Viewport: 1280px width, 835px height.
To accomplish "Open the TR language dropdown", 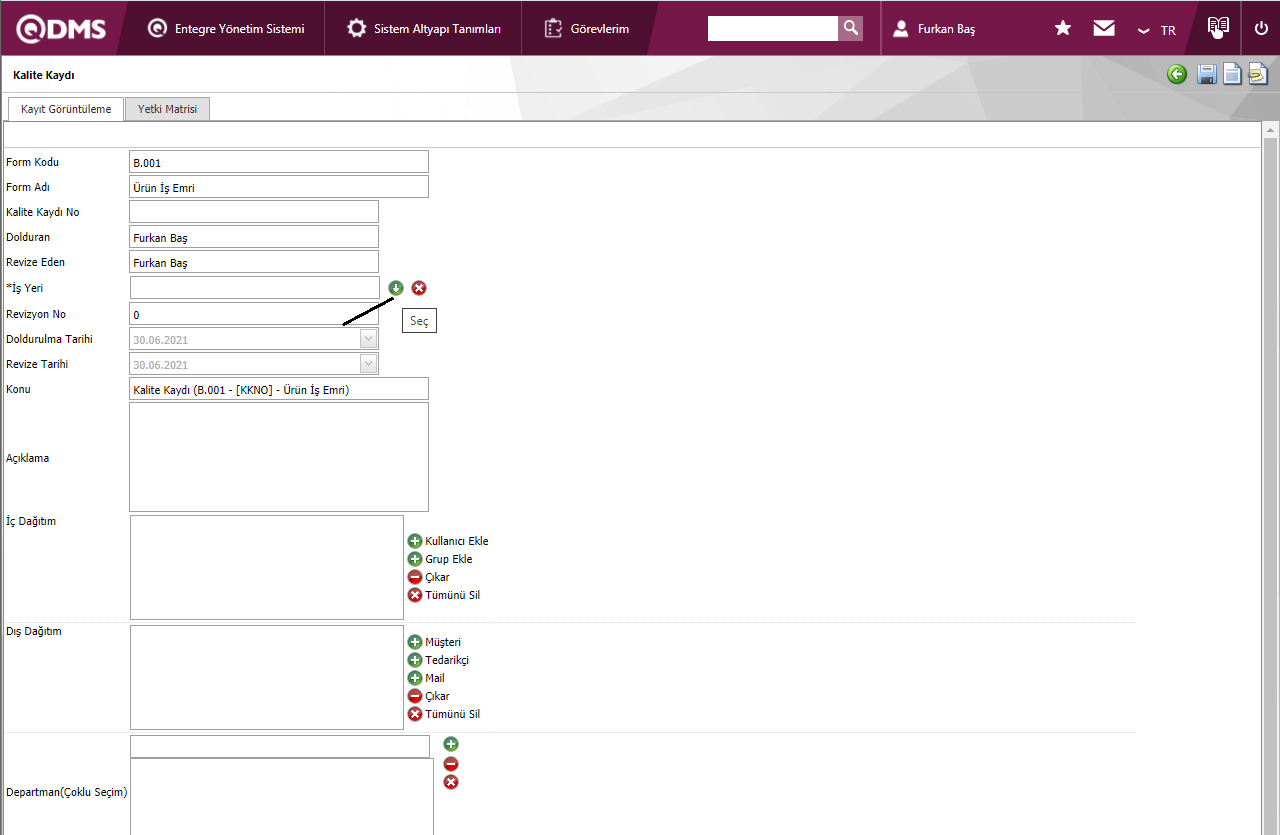I will (x=1157, y=30).
